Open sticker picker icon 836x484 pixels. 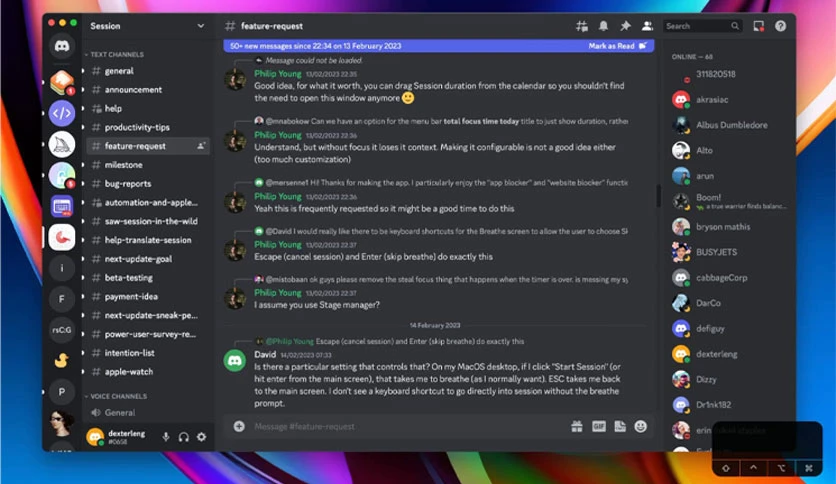point(620,426)
